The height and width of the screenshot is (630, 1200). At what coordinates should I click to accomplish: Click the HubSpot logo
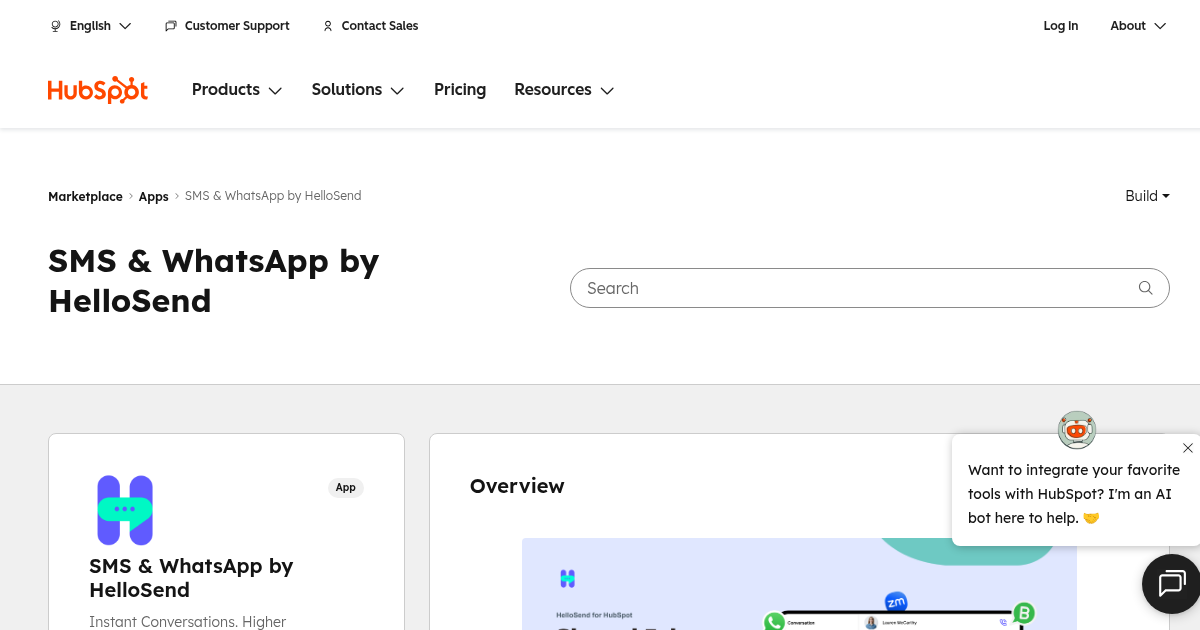pyautogui.click(x=98, y=90)
